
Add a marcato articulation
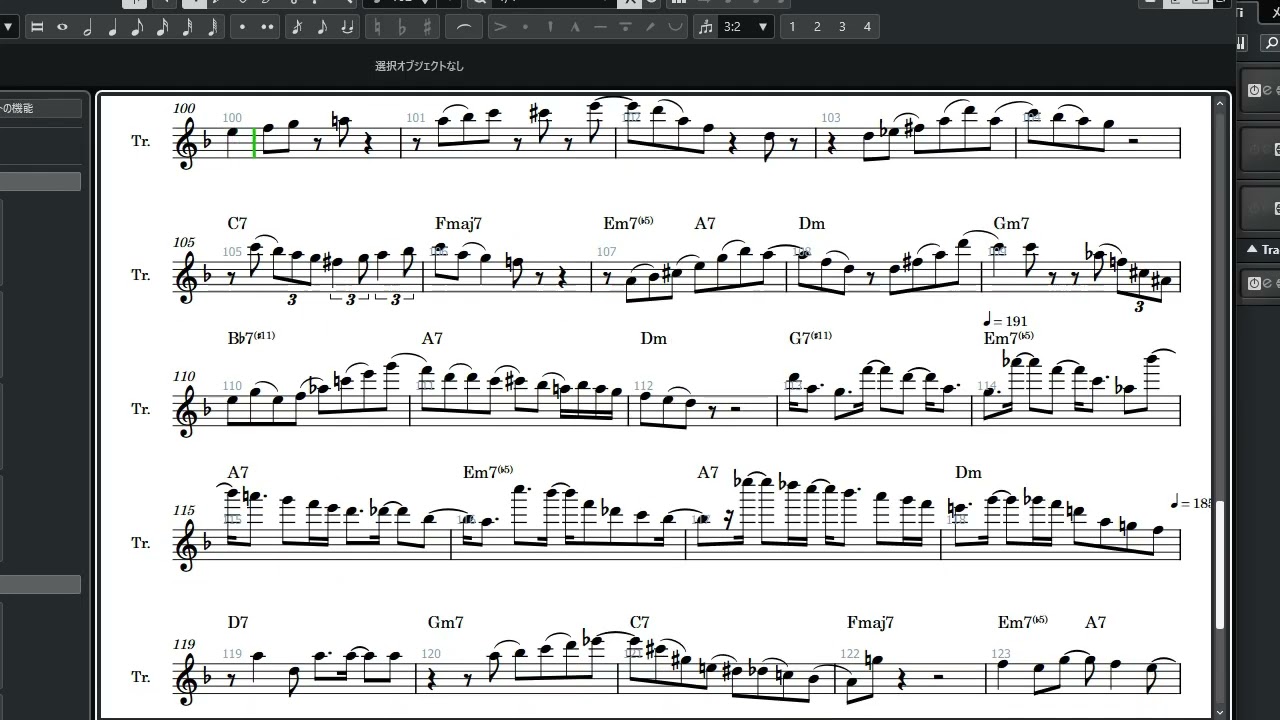[575, 27]
